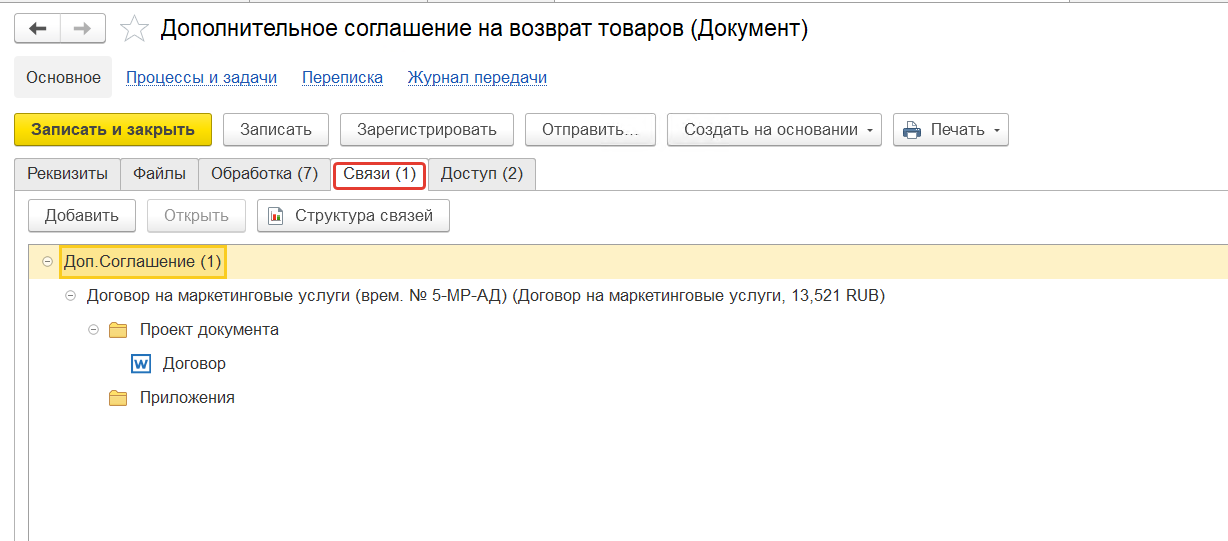1228x541 pixels.
Task: Switch to the Файлы tab
Action: [159, 174]
